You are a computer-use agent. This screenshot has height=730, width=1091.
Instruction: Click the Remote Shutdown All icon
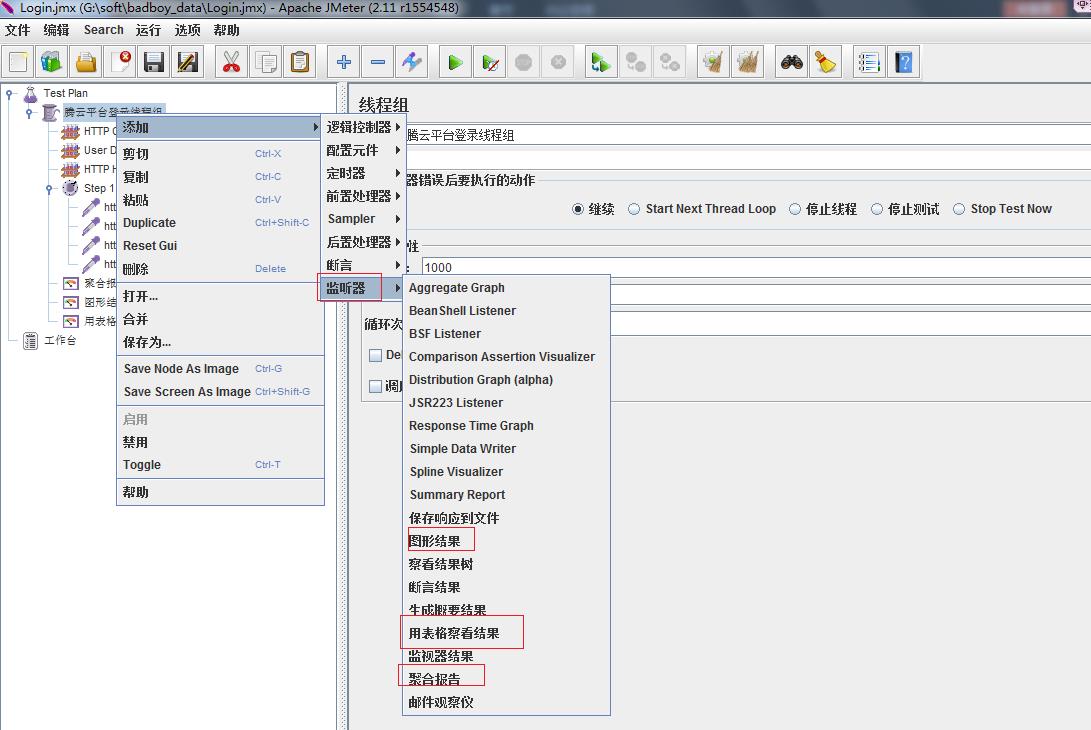pyautogui.click(x=669, y=62)
